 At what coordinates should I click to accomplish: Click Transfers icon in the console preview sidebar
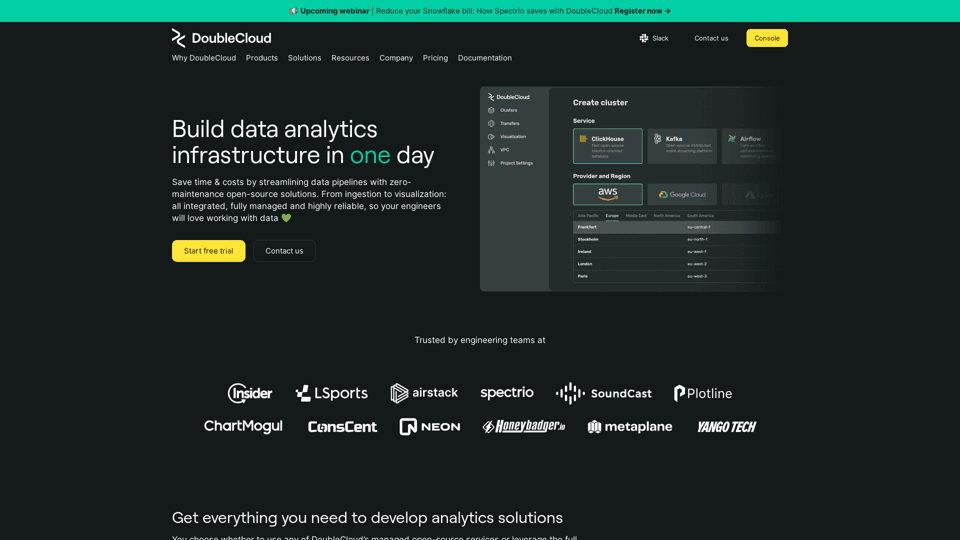491,124
